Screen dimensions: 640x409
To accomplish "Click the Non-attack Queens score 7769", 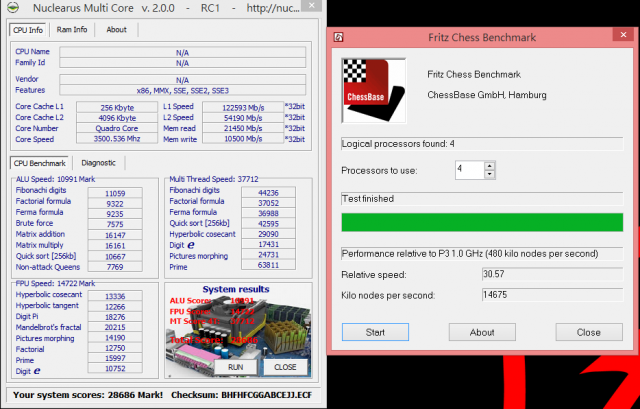I will tap(115, 267).
